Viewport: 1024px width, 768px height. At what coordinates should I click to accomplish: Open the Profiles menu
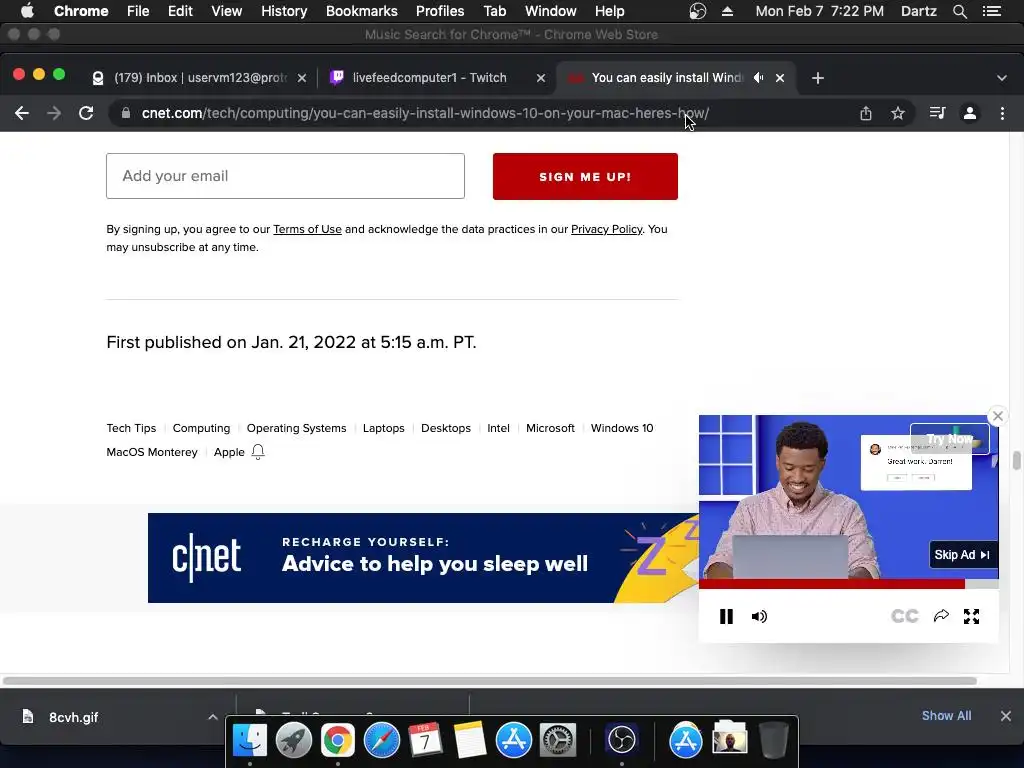[440, 11]
